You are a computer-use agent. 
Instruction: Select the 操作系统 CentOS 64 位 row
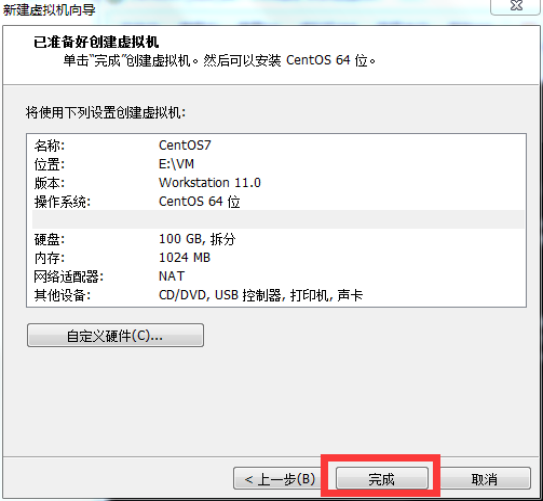279,202
